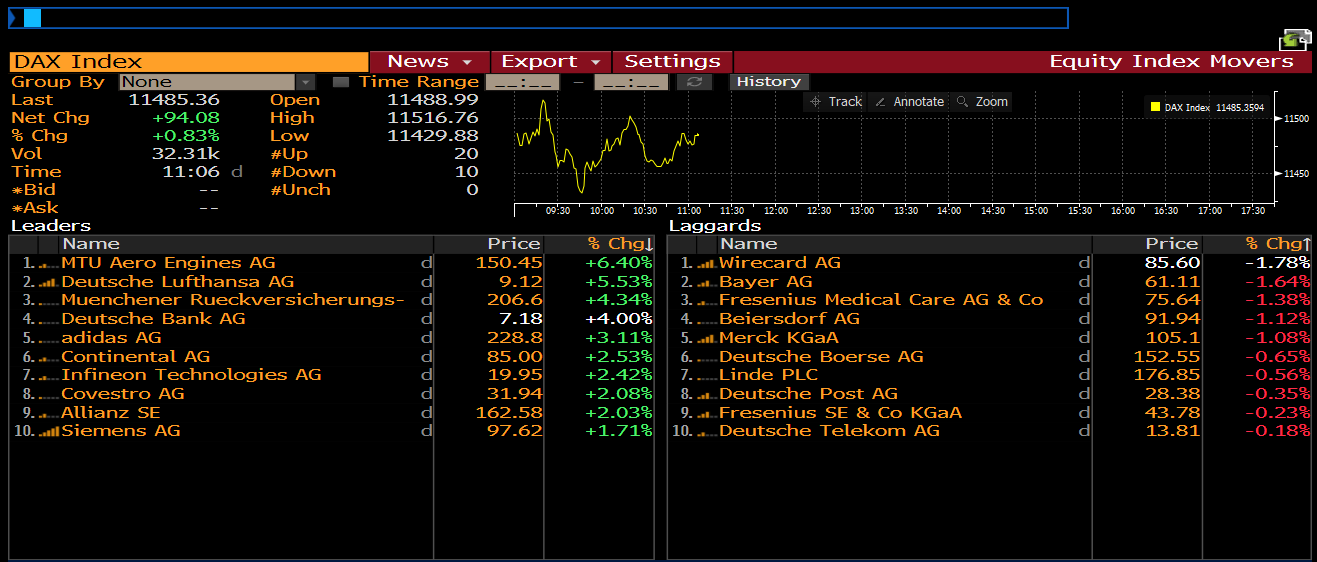Viewport: 1317px width, 562px height.
Task: Open the Settings menu
Action: (x=672, y=62)
